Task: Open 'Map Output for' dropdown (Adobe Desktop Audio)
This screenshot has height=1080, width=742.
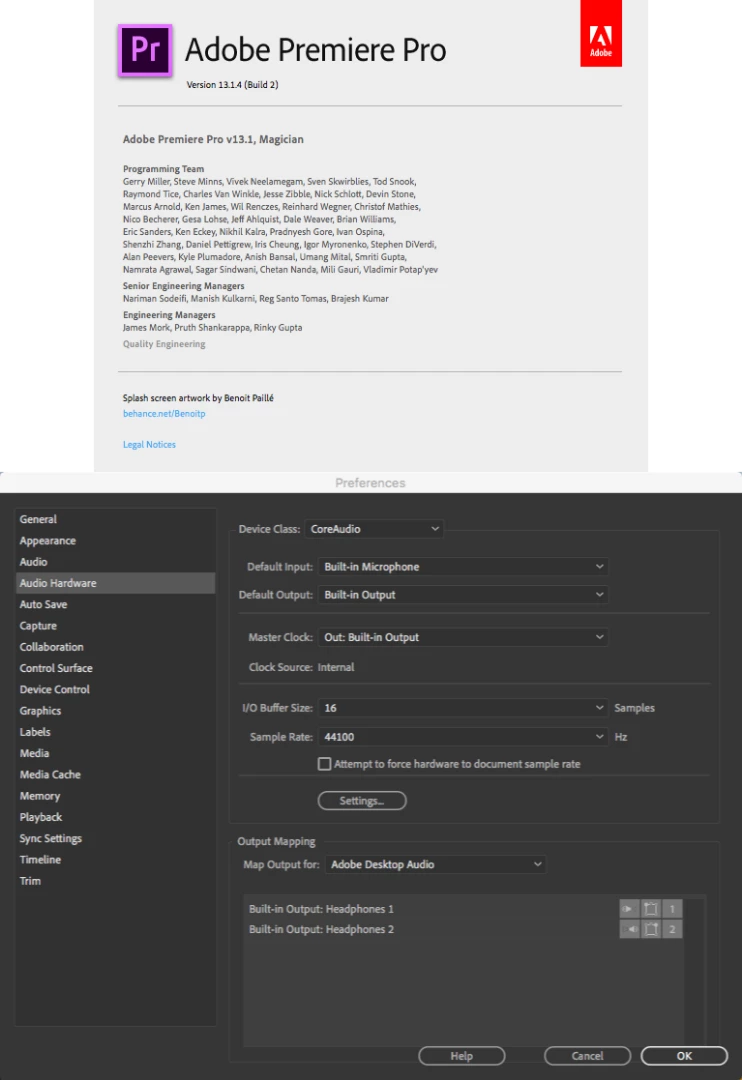Action: [435, 864]
